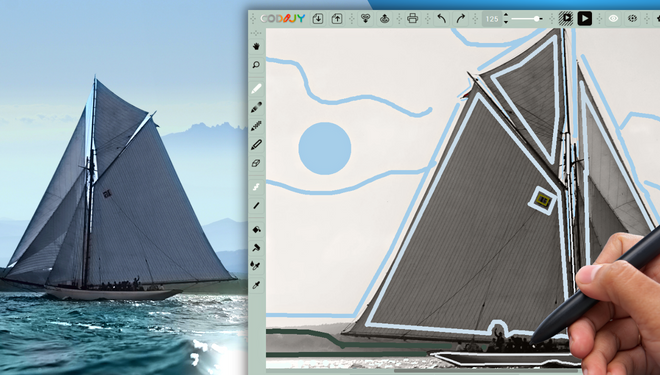Select the Paint Bucket fill tool

click(x=256, y=229)
